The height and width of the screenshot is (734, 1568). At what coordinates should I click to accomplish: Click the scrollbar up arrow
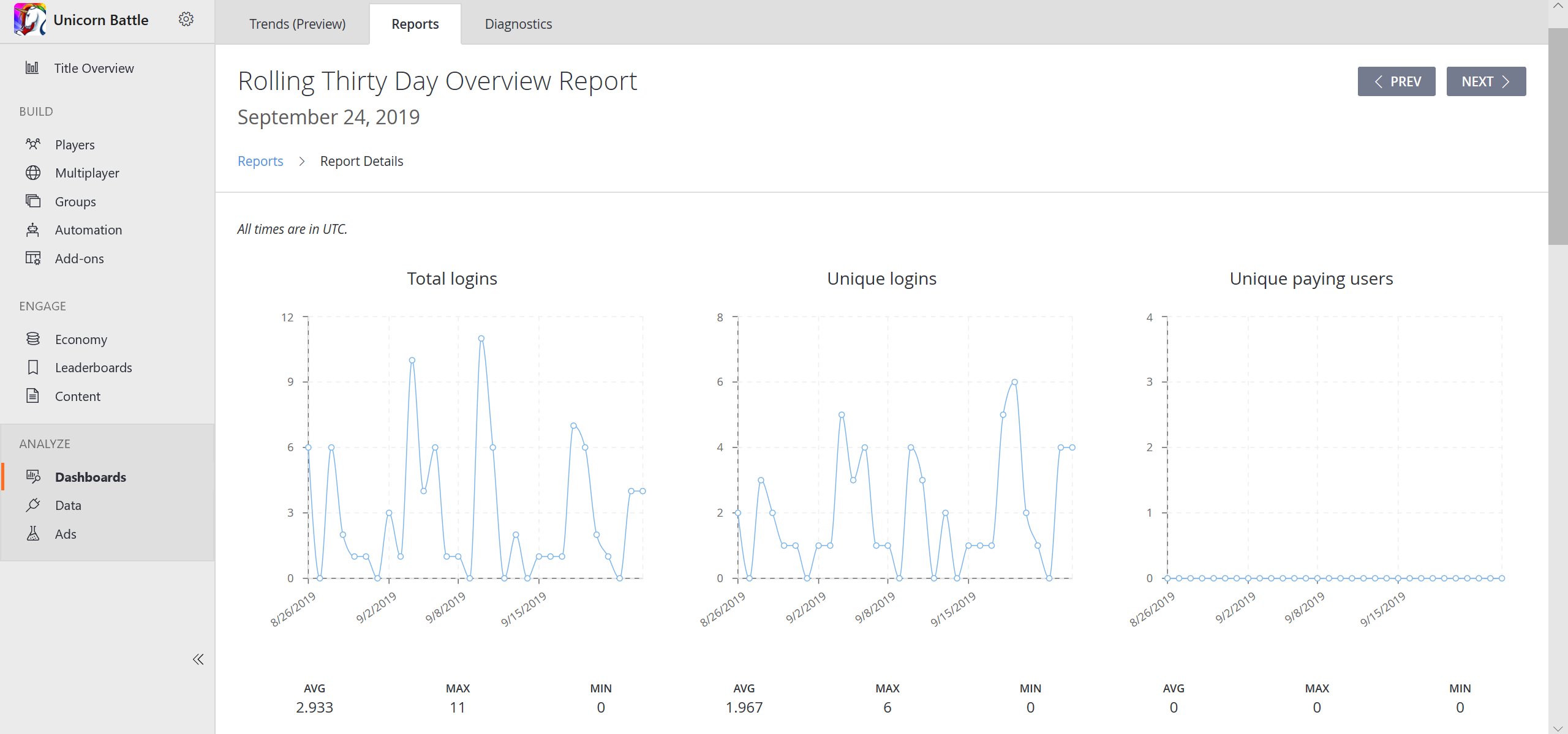pos(1558,6)
